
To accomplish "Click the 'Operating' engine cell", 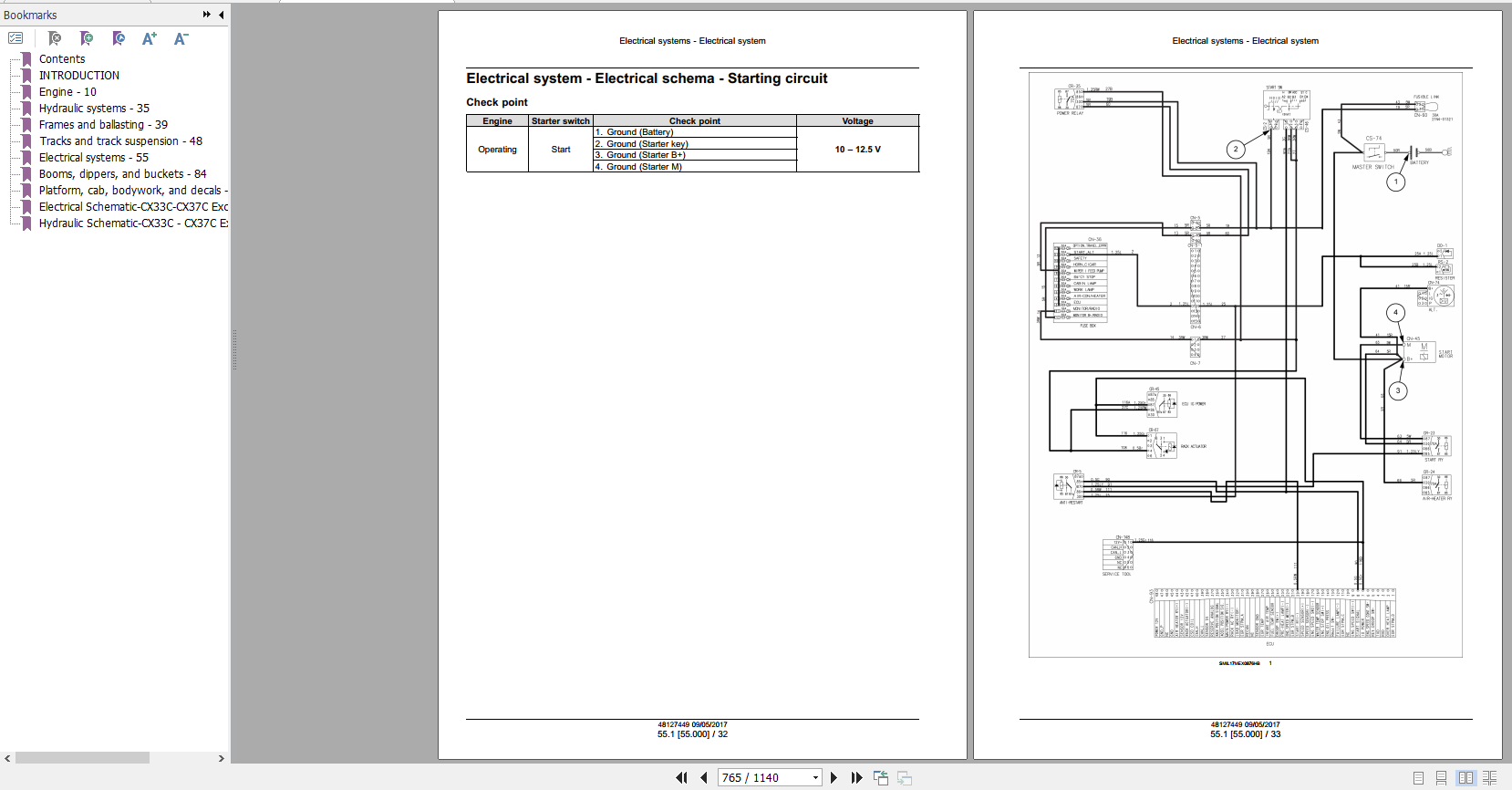I will pyautogui.click(x=497, y=150).
